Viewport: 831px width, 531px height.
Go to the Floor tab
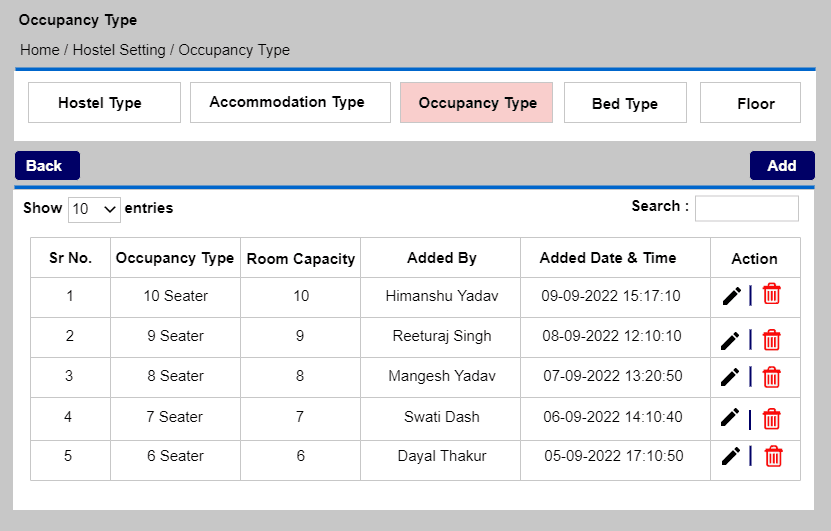click(x=750, y=103)
